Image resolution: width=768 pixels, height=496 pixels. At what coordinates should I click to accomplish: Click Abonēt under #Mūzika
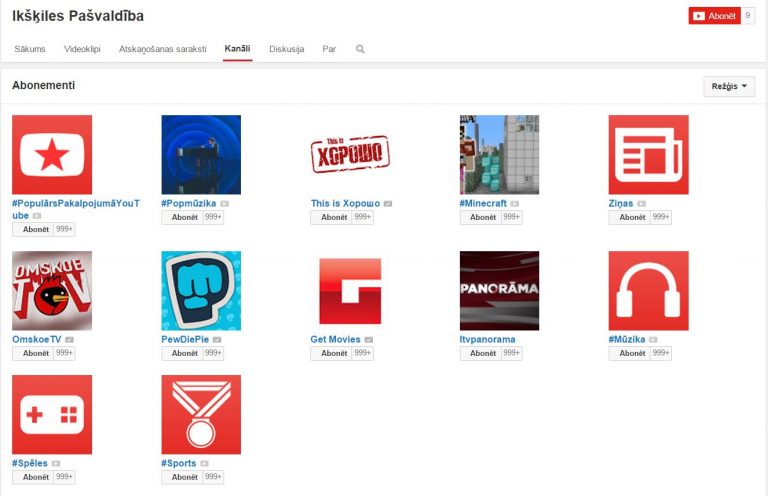630,354
